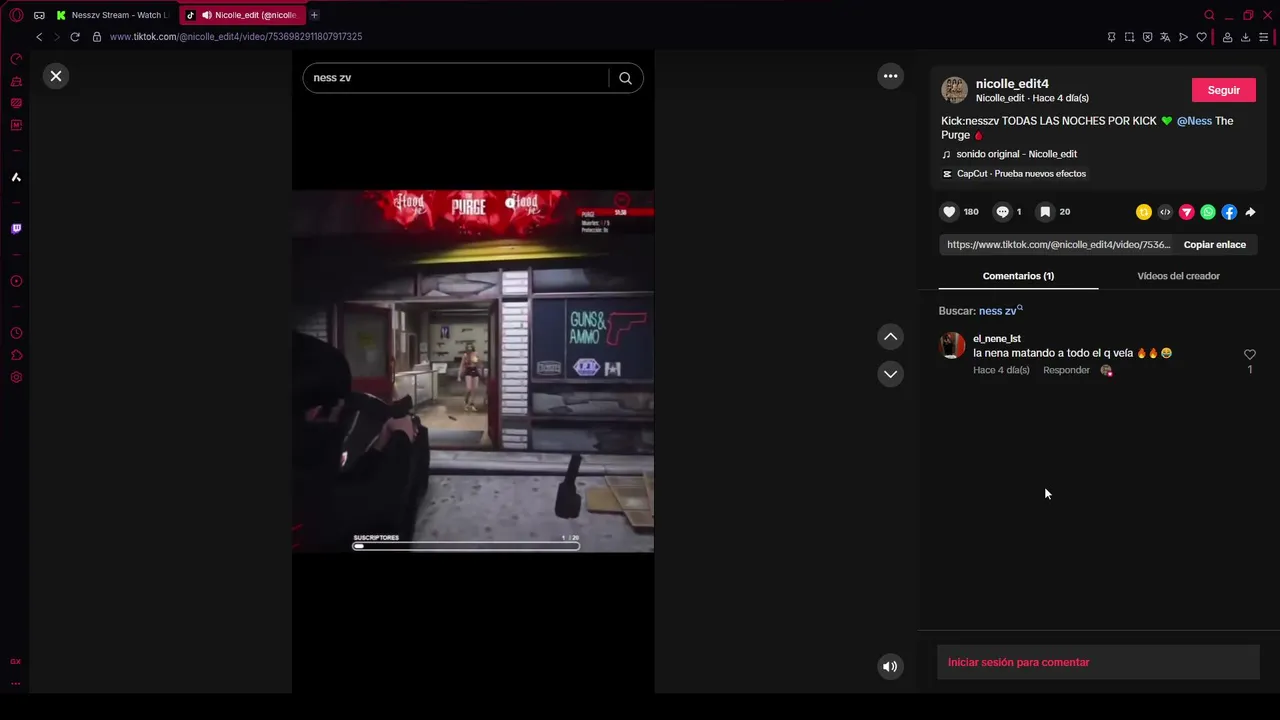Like el_nene_lst's comment
Viewport: 1280px width, 720px height.
click(x=1249, y=355)
